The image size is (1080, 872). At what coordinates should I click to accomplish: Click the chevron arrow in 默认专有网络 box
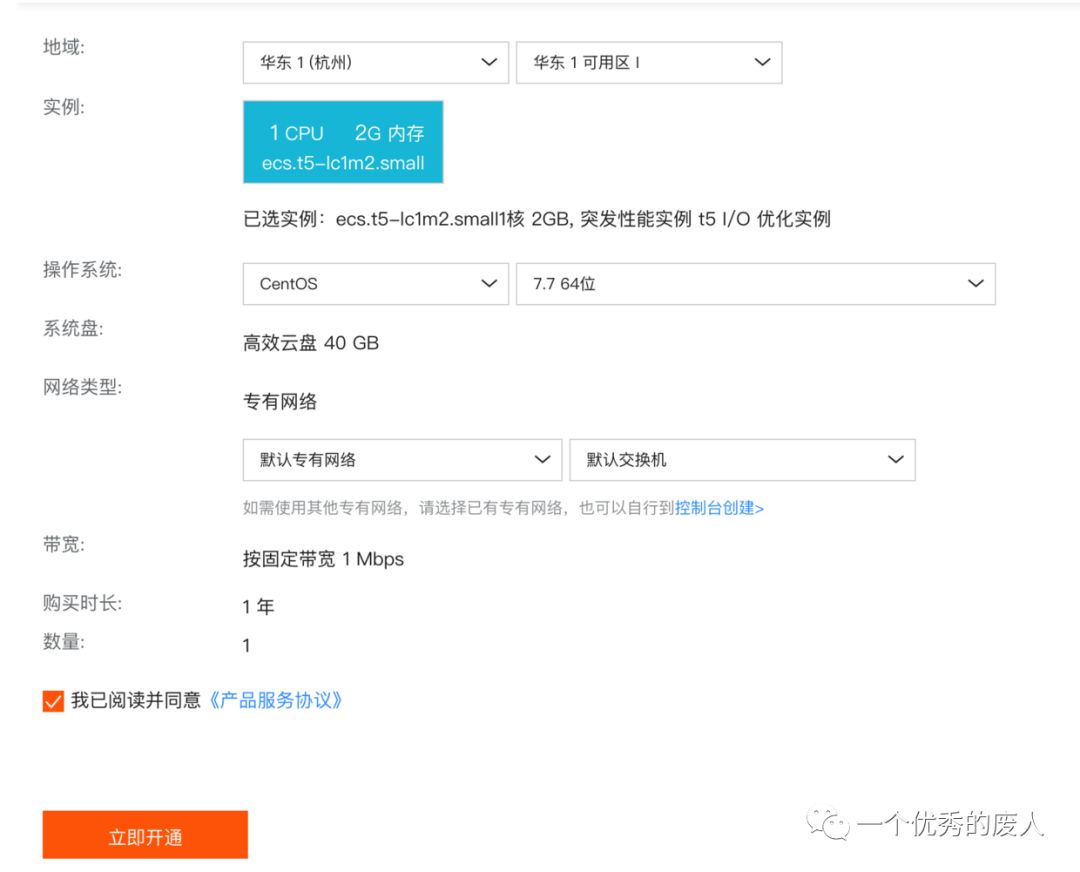(x=541, y=460)
